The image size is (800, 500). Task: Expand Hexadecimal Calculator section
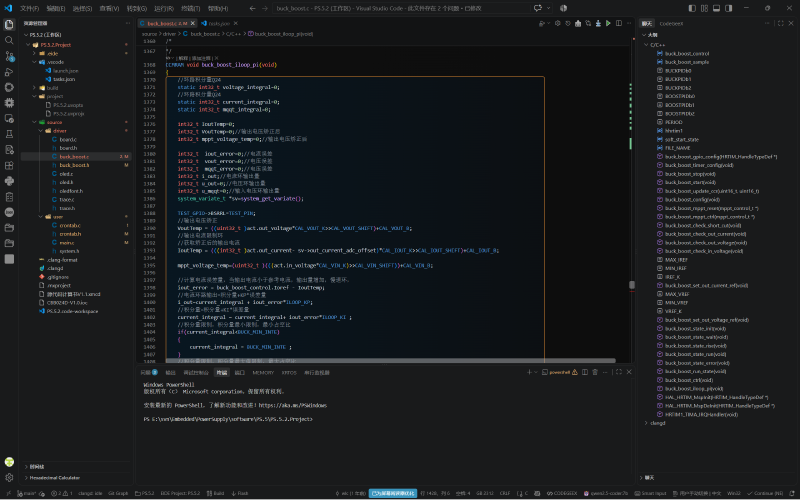point(55,478)
